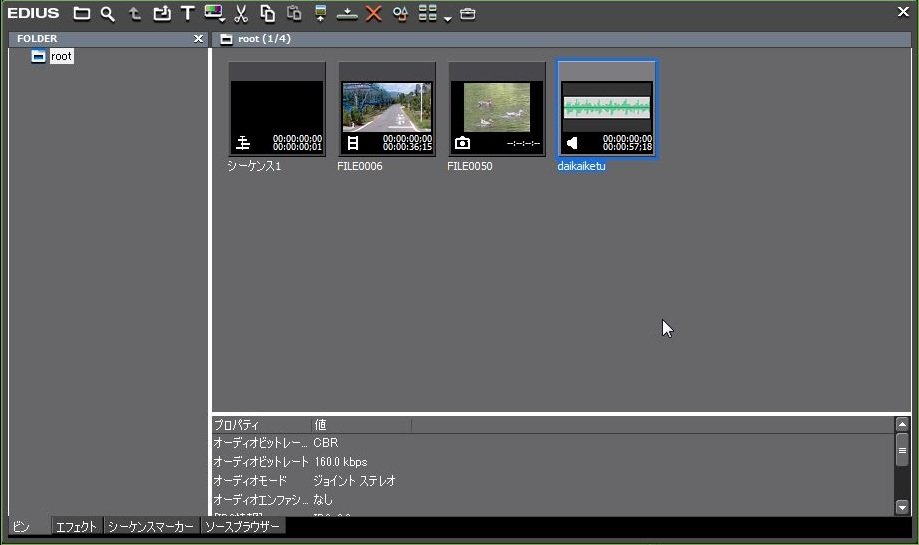Select the CBR audio bitrate mode row
Screen dimensions: 919x545
(552, 443)
